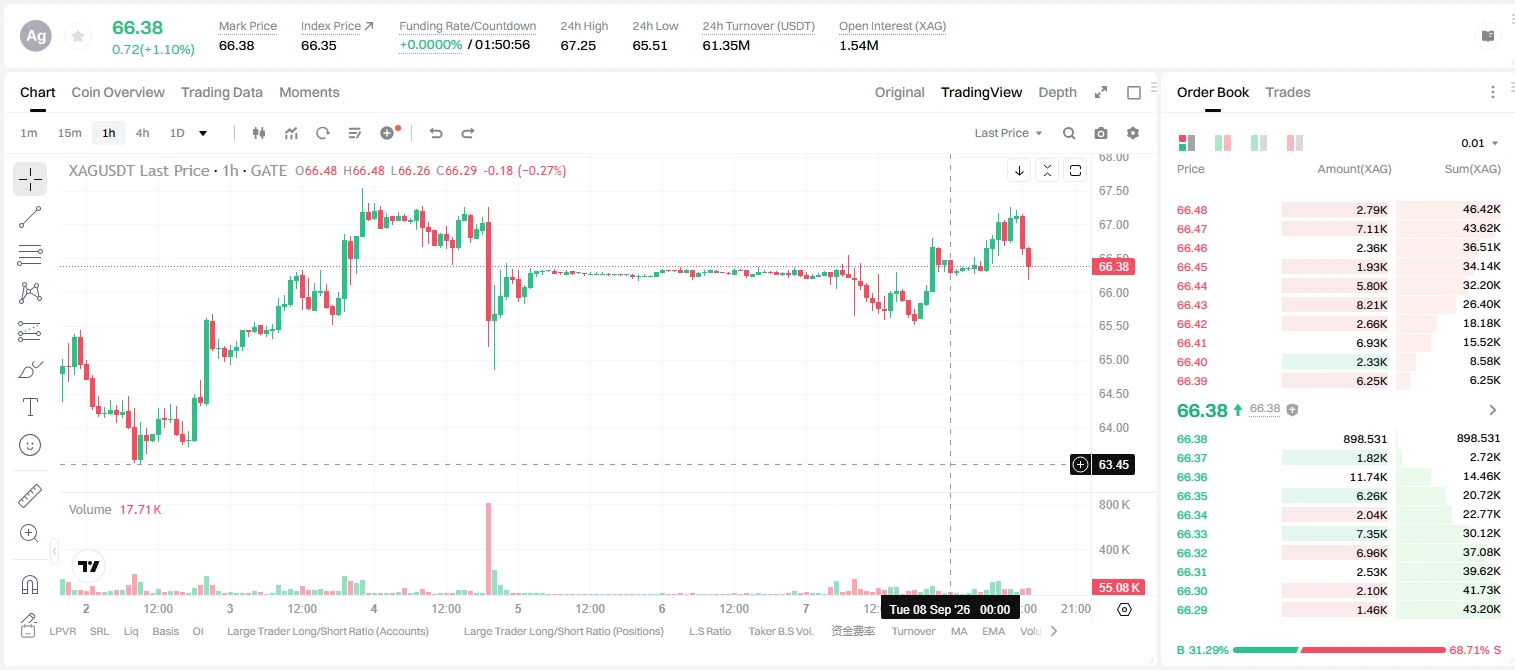Select the 4h timeframe
The height and width of the screenshot is (670, 1515).
click(143, 133)
